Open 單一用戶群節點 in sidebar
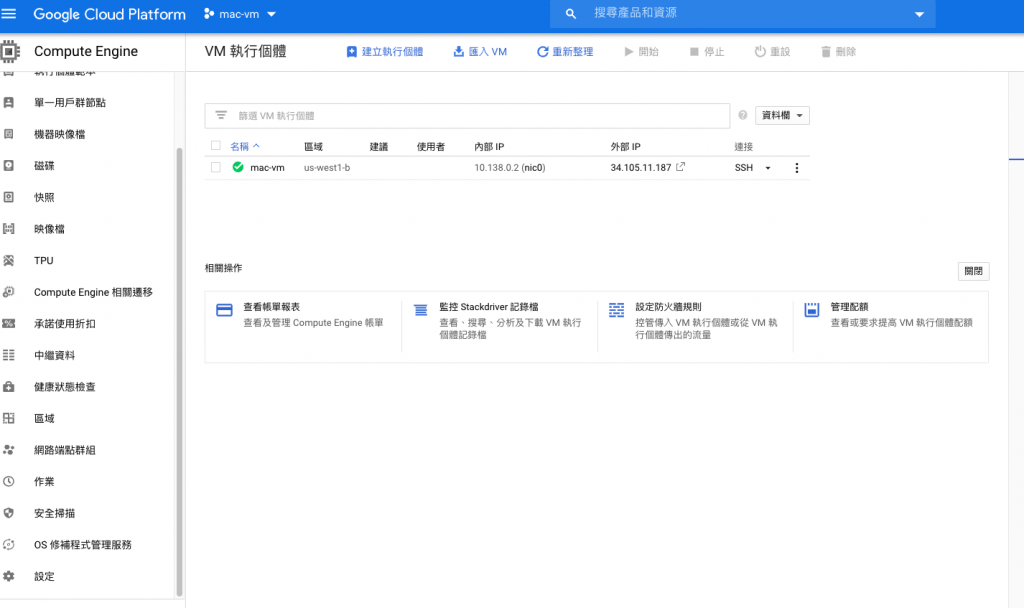This screenshot has height=608, width=1024. tap(70, 103)
